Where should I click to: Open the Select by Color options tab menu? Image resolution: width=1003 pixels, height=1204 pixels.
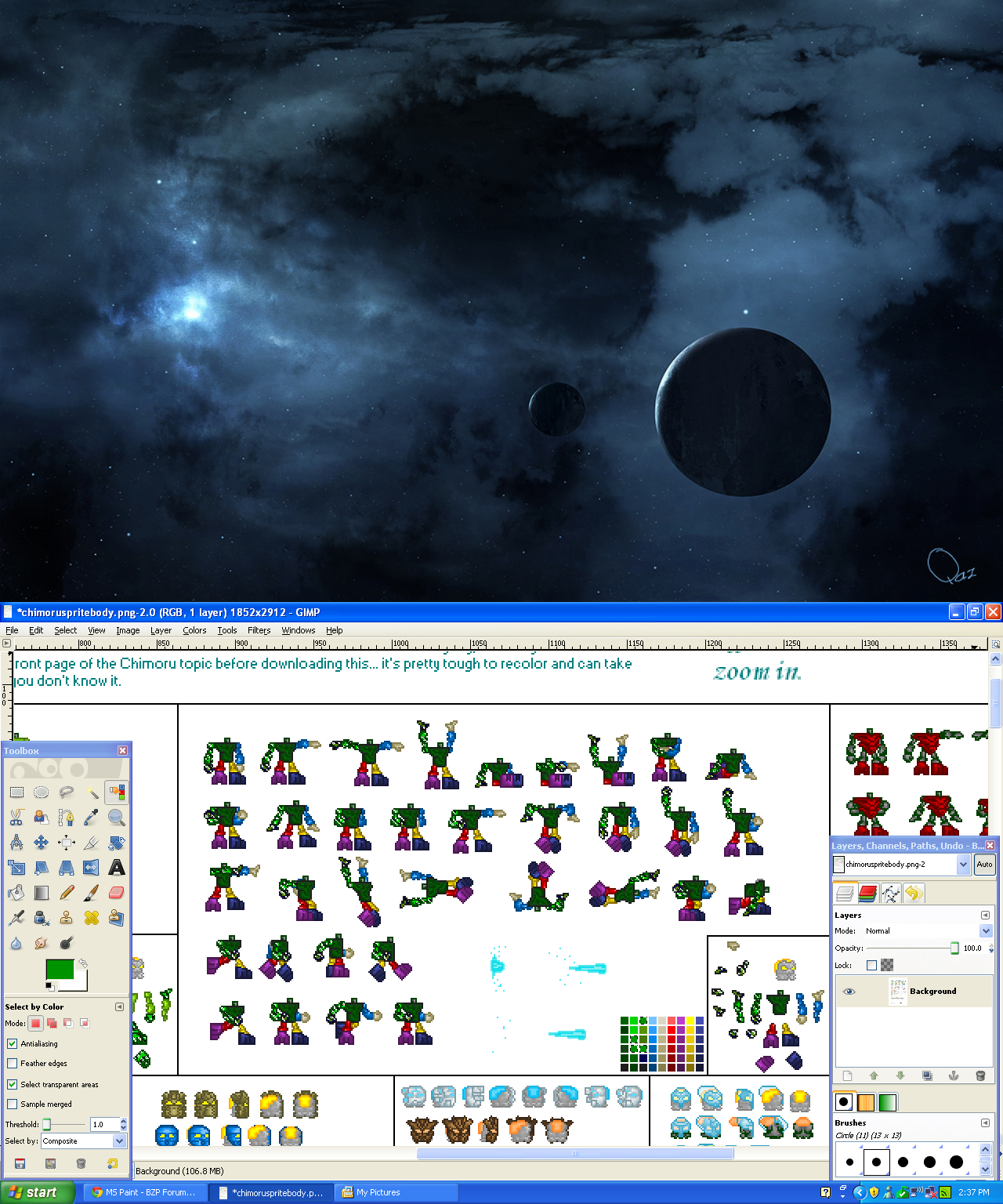coord(119,1006)
